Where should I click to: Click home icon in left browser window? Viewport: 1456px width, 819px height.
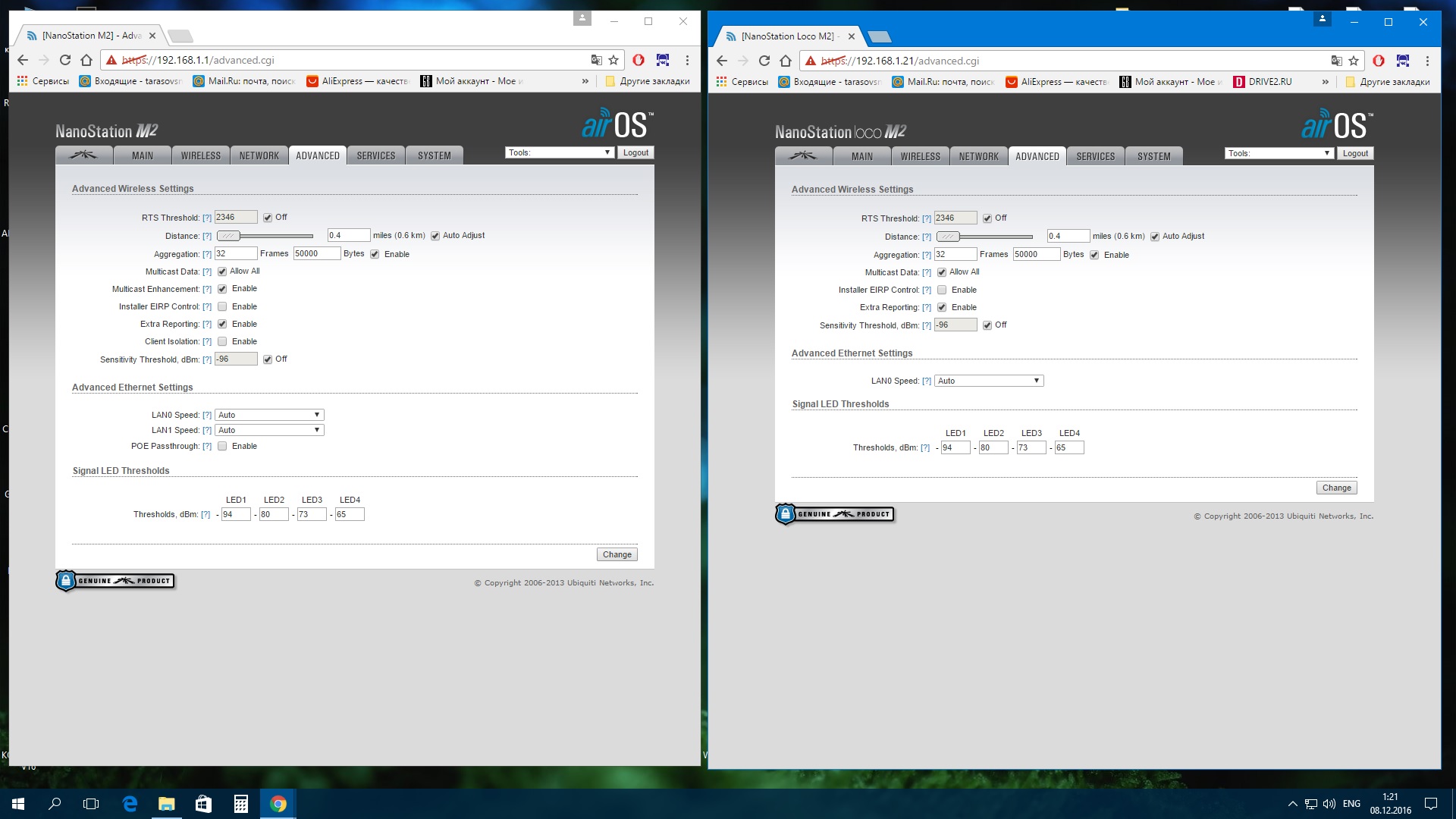coord(86,60)
